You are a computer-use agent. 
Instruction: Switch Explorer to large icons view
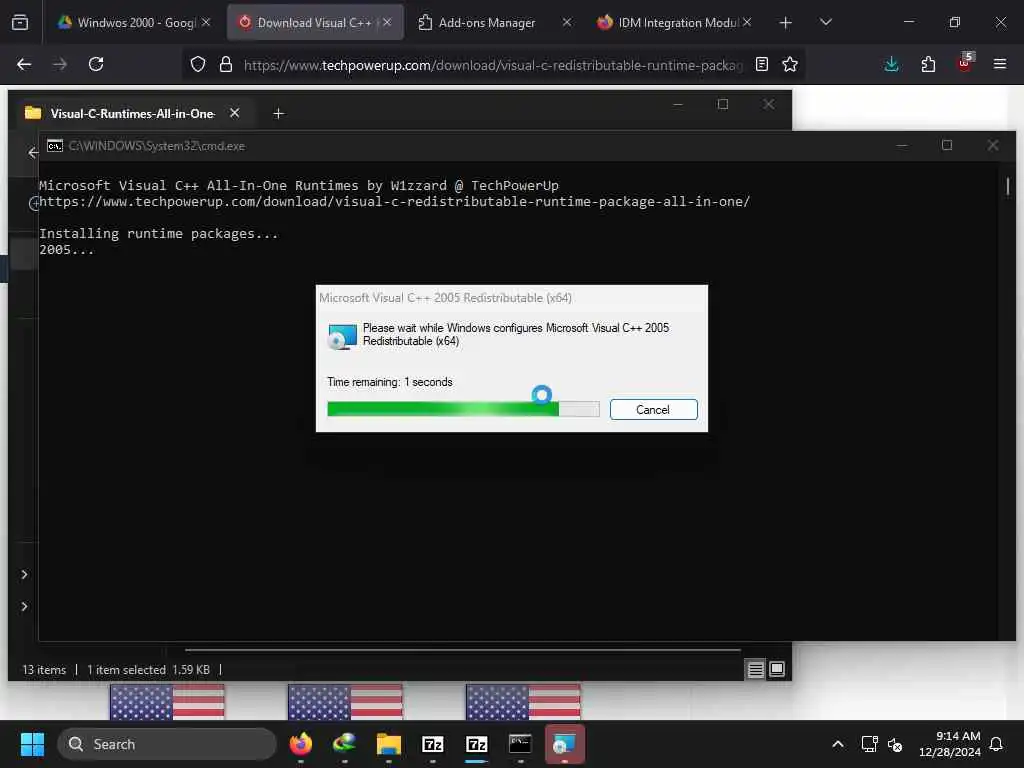pos(777,669)
